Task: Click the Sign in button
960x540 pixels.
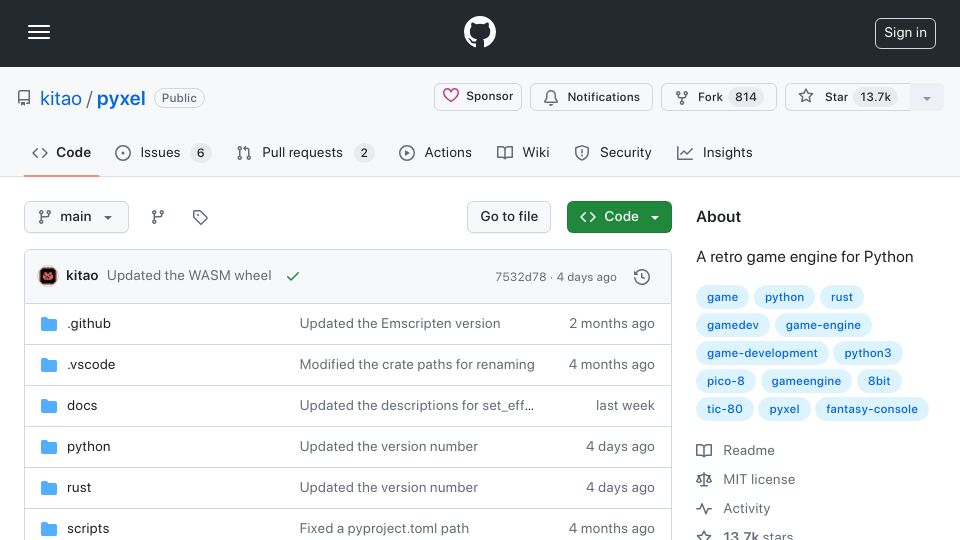Action: [x=905, y=33]
